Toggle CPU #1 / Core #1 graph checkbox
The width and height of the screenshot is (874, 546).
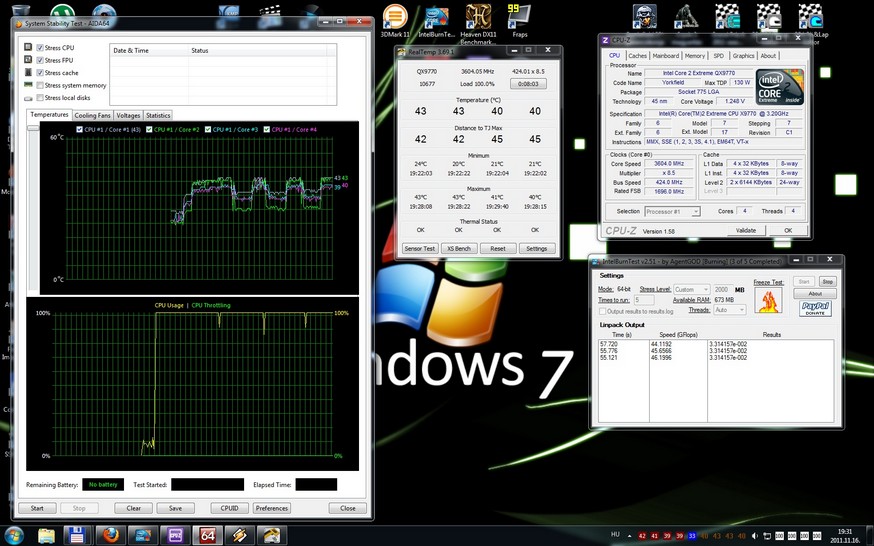coord(79,129)
